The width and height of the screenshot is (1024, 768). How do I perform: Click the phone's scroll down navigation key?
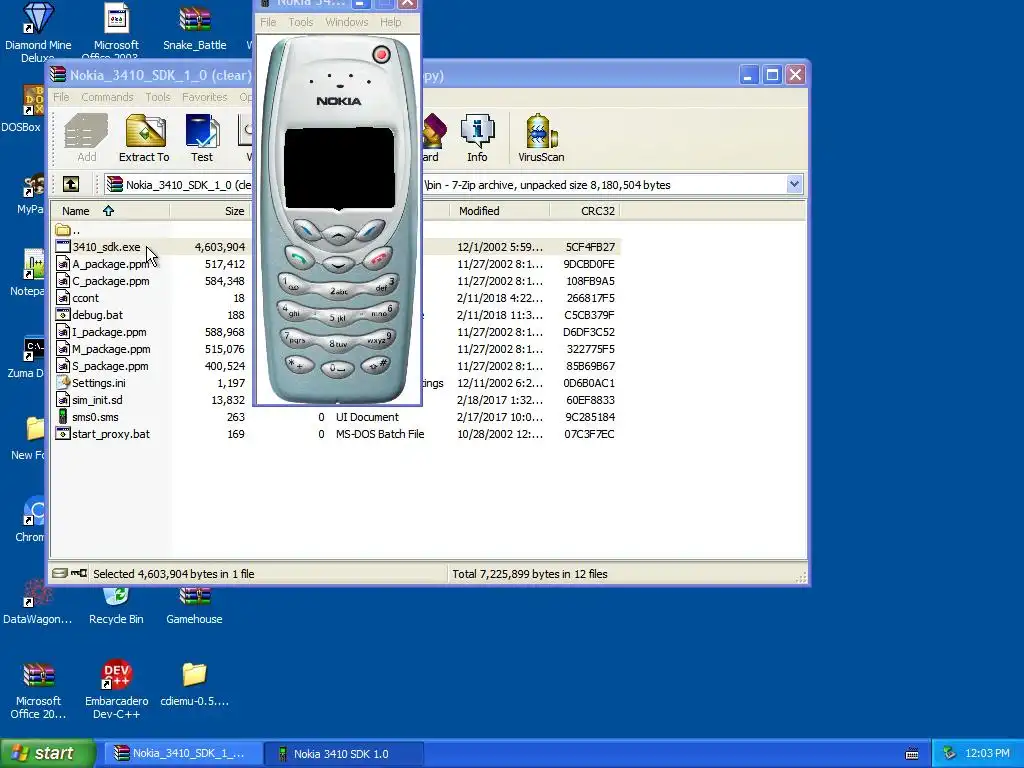(x=338, y=264)
